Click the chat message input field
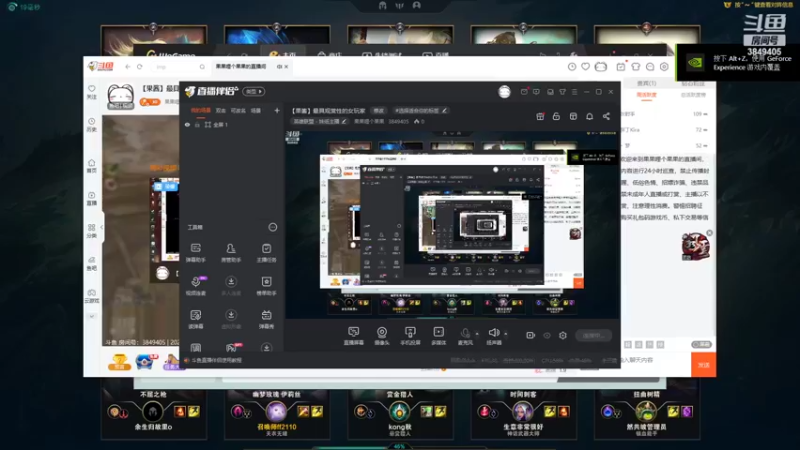 (656, 360)
